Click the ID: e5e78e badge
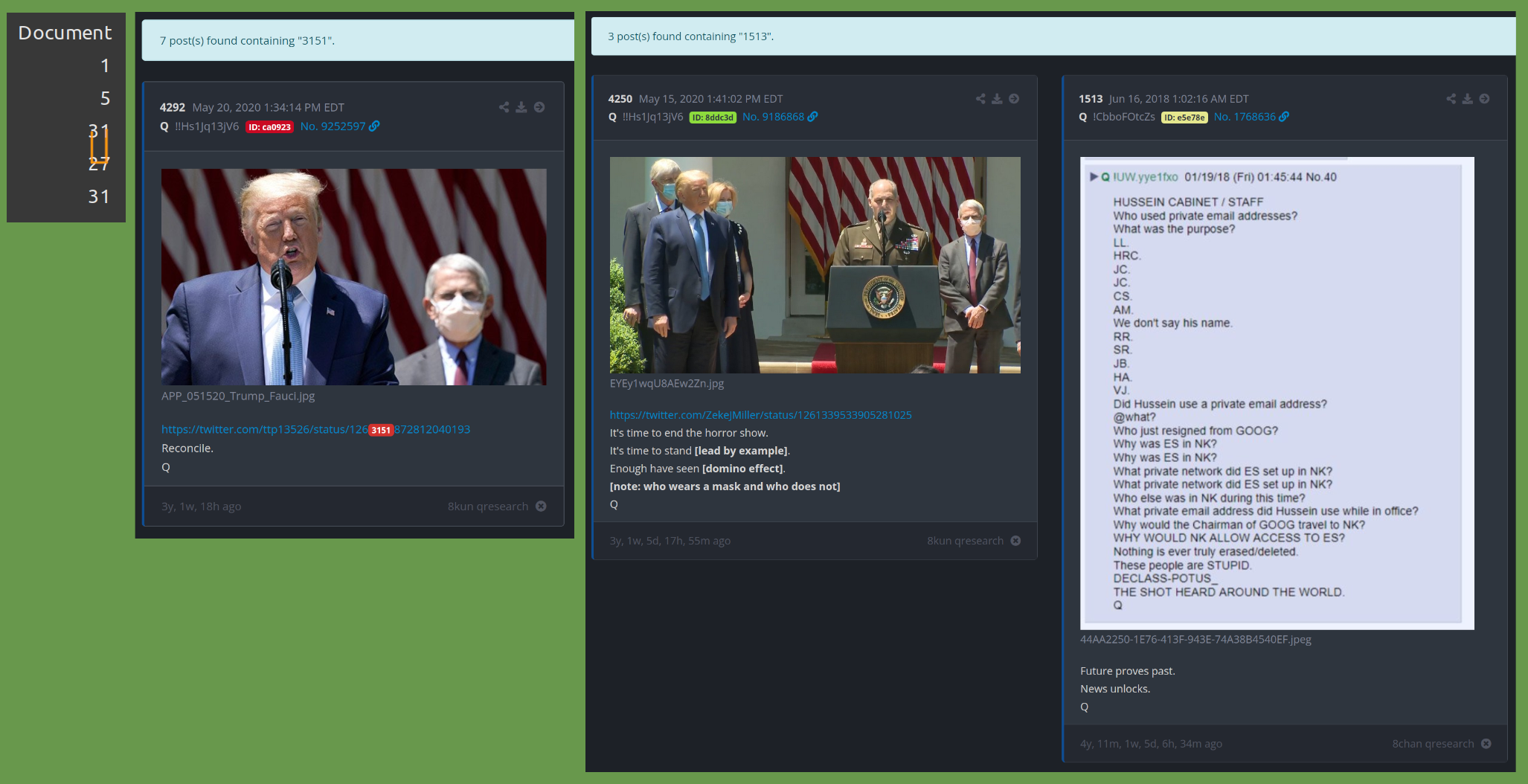Image resolution: width=1528 pixels, height=784 pixels. [x=1184, y=118]
